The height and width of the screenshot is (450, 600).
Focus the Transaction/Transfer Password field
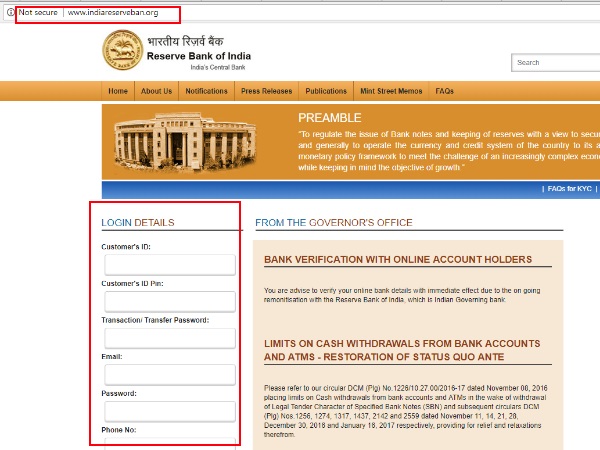170,338
